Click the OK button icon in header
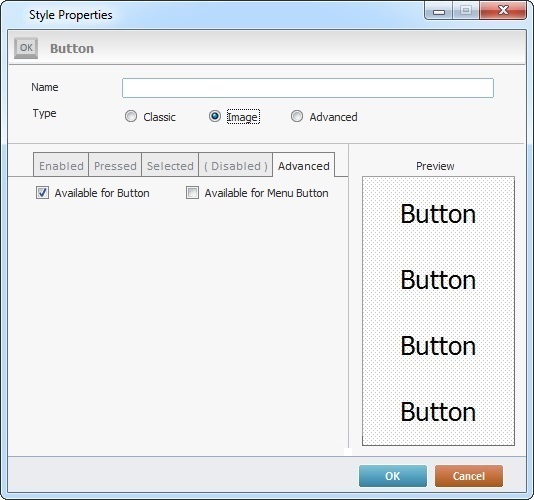 pyautogui.click(x=26, y=48)
